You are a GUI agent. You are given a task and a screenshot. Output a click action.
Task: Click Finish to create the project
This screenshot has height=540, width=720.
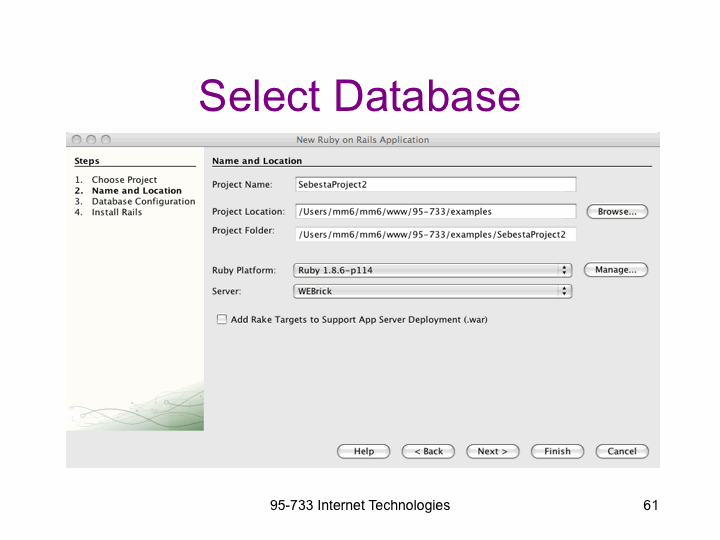tap(557, 451)
